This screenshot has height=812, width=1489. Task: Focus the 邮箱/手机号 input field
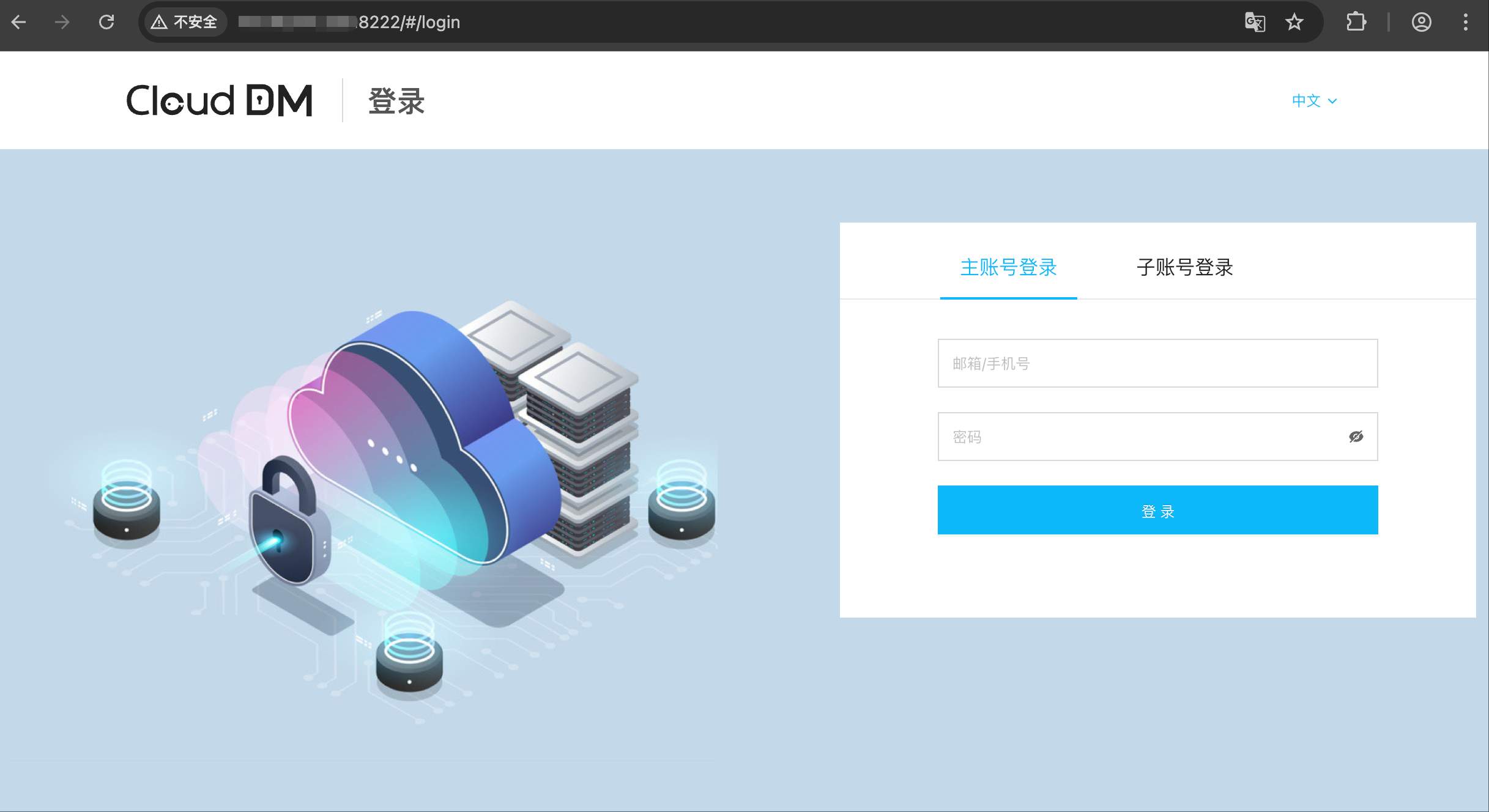tap(1157, 363)
